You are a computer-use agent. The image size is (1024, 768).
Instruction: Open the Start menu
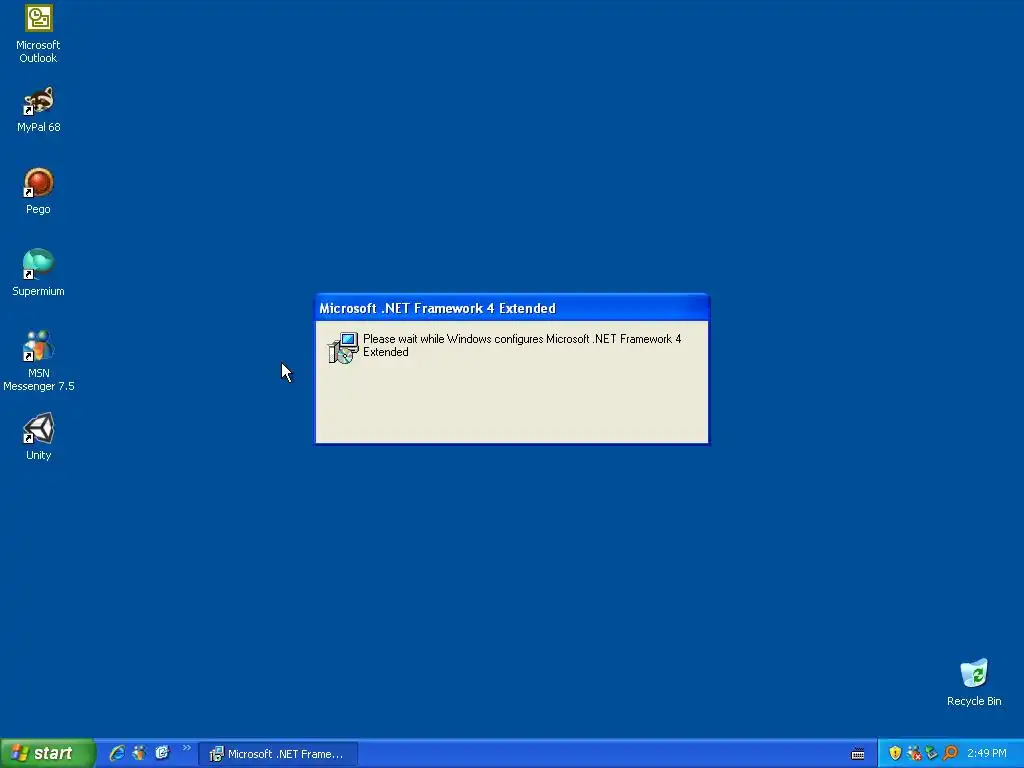(47, 753)
